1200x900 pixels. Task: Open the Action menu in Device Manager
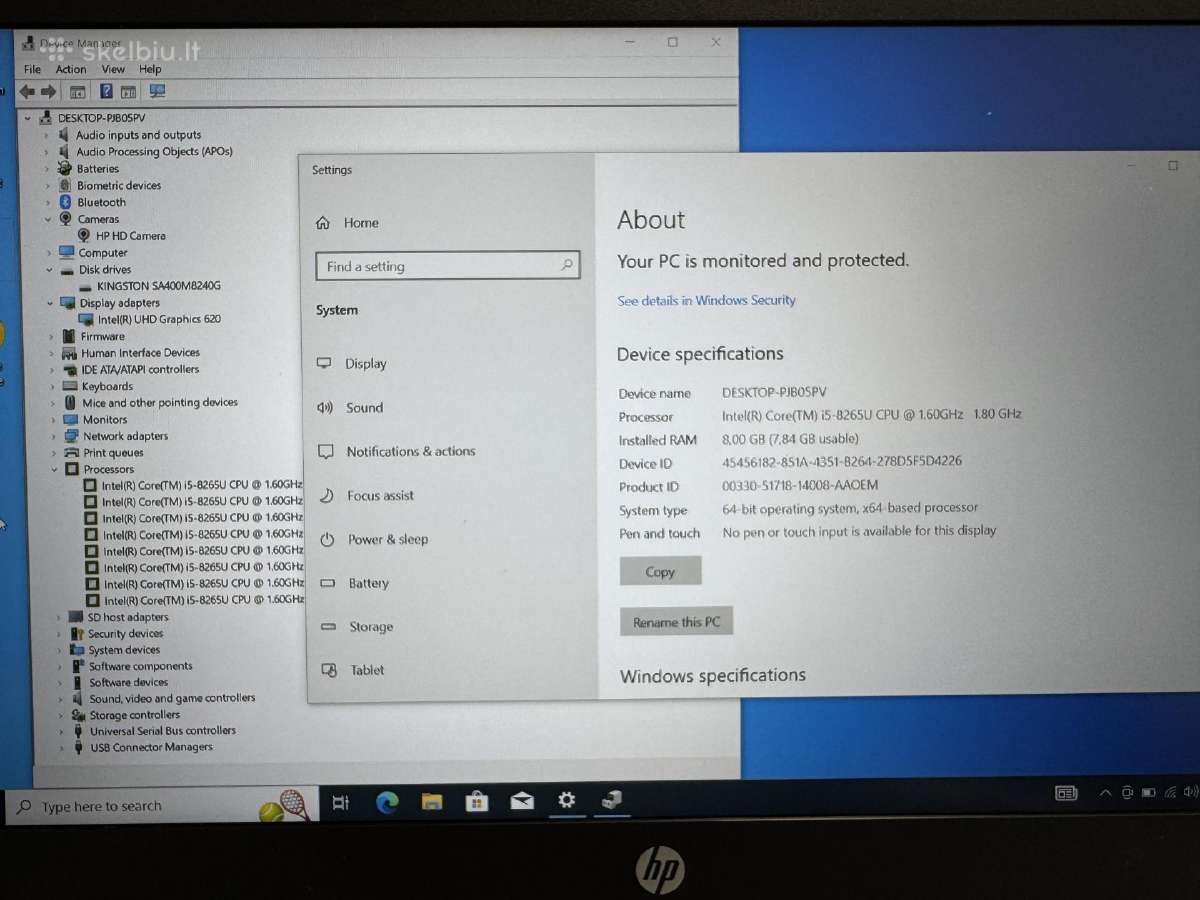coord(71,69)
